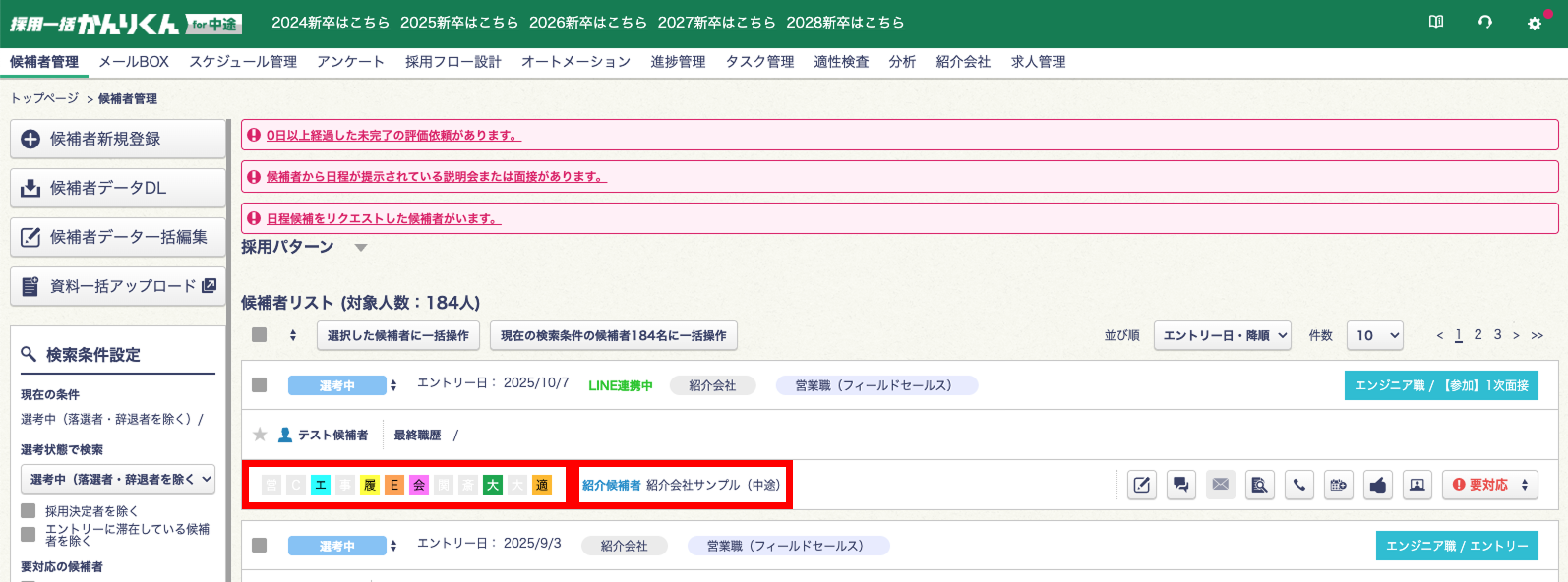Click 候補者新規登録 button
This screenshot has height=582, width=1568.
tap(118, 139)
